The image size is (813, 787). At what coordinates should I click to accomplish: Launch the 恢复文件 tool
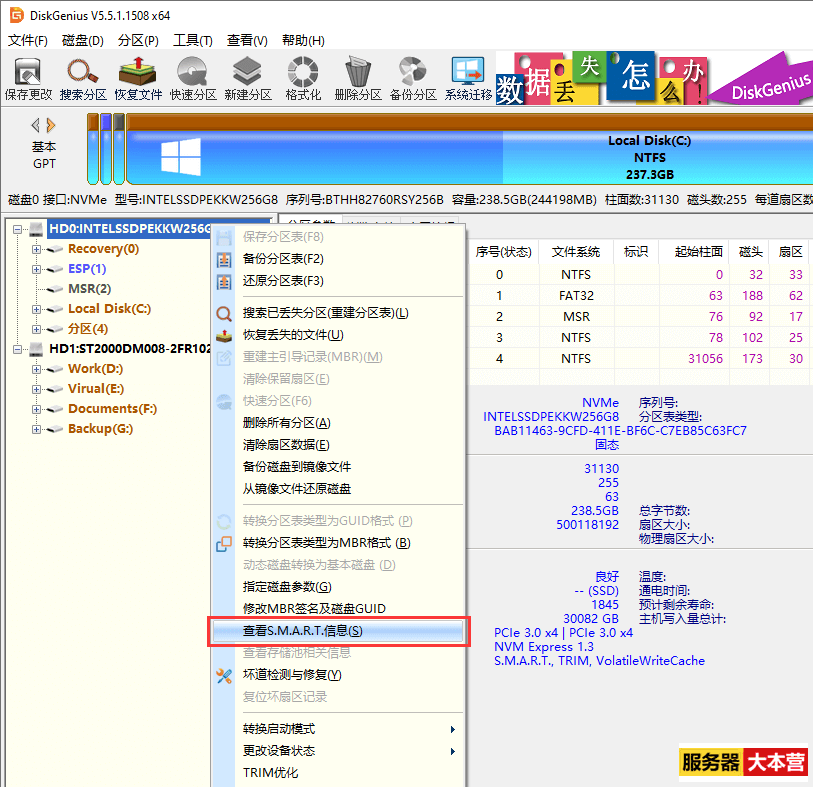click(x=138, y=78)
